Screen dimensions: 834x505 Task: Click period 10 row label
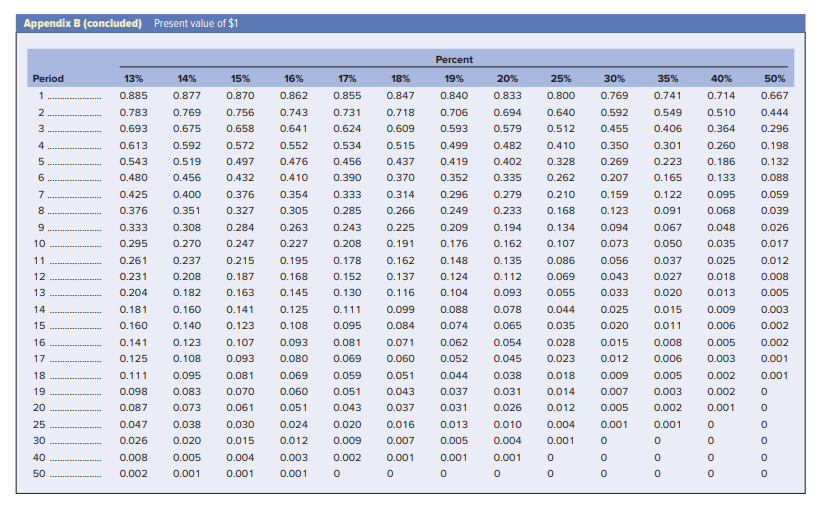[x=39, y=244]
